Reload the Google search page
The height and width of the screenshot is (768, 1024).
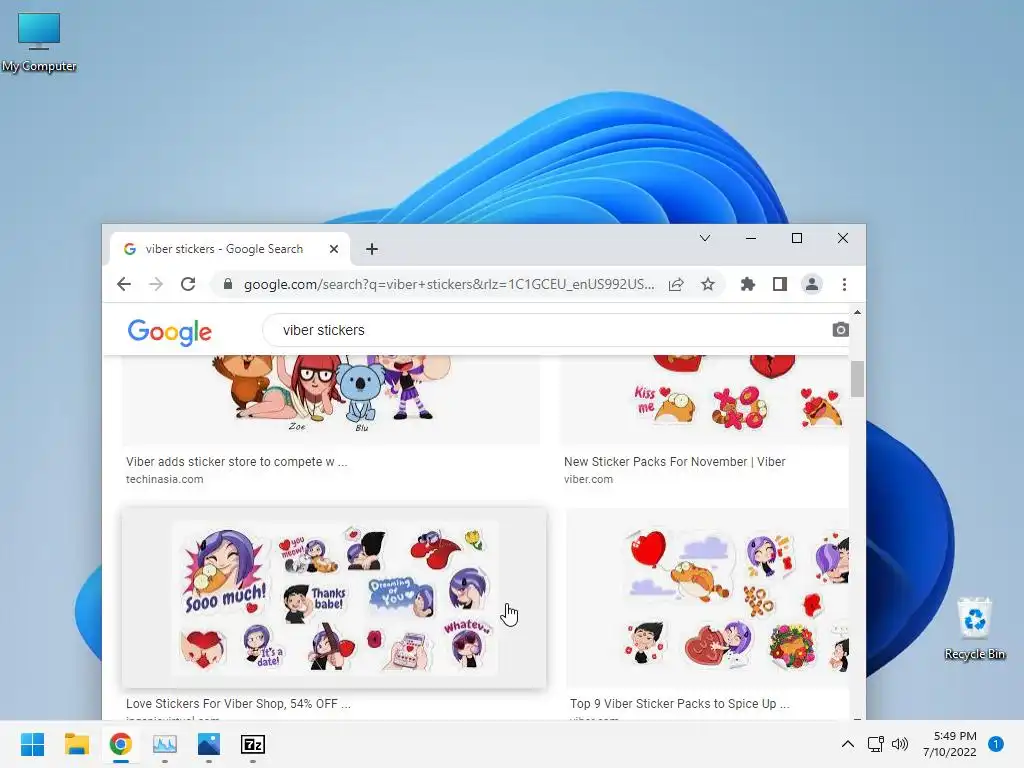pos(188,284)
